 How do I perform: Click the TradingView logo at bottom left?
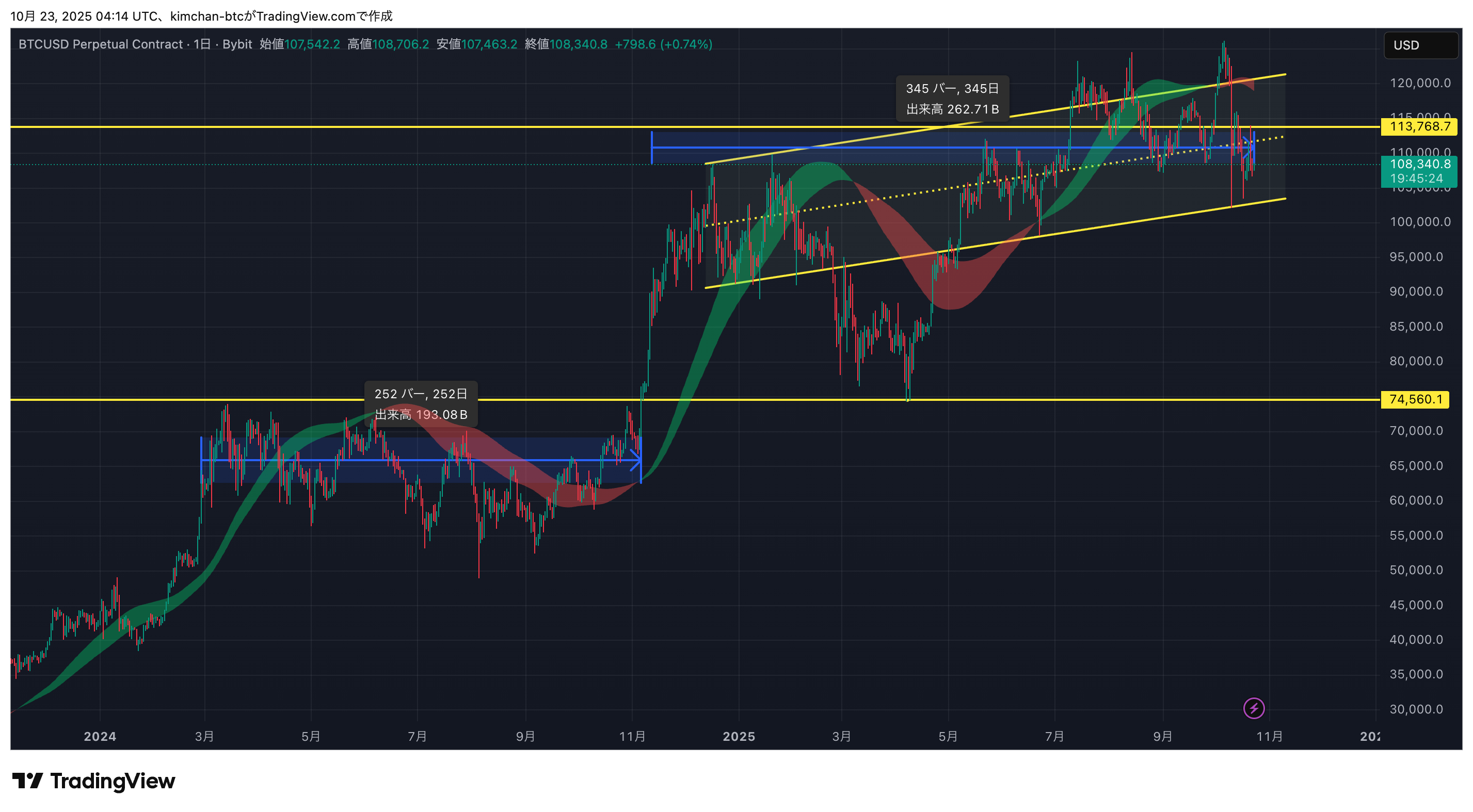[x=94, y=781]
